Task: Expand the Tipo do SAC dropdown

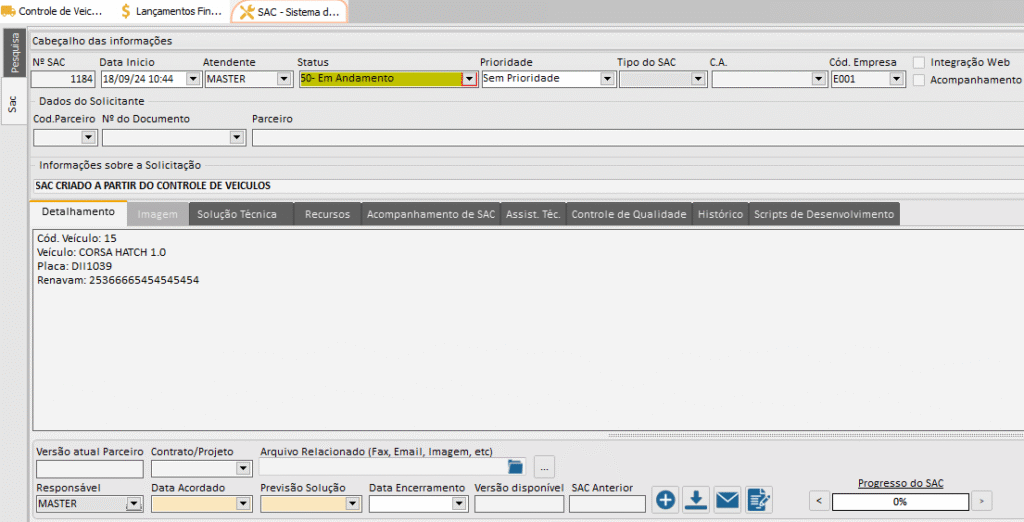Action: click(698, 79)
